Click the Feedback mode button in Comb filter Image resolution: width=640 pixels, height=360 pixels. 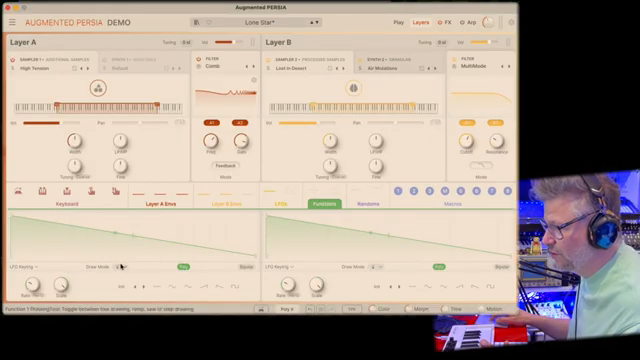(225, 166)
